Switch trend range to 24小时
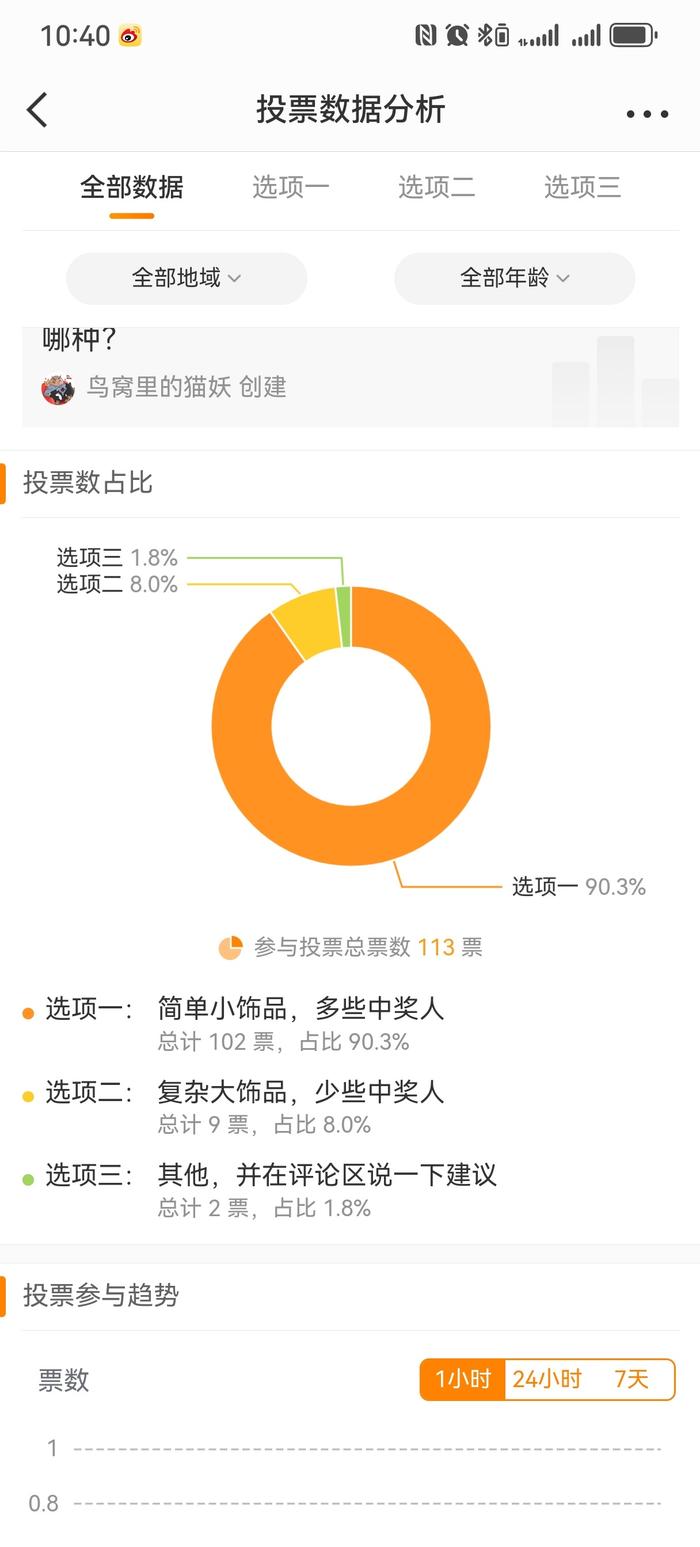This screenshot has width=700, height=1547. tap(547, 1380)
